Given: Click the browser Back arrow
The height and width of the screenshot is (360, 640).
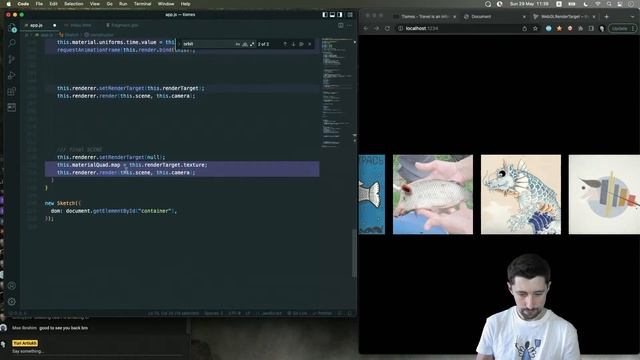Looking at the screenshot, I should tap(366, 29).
